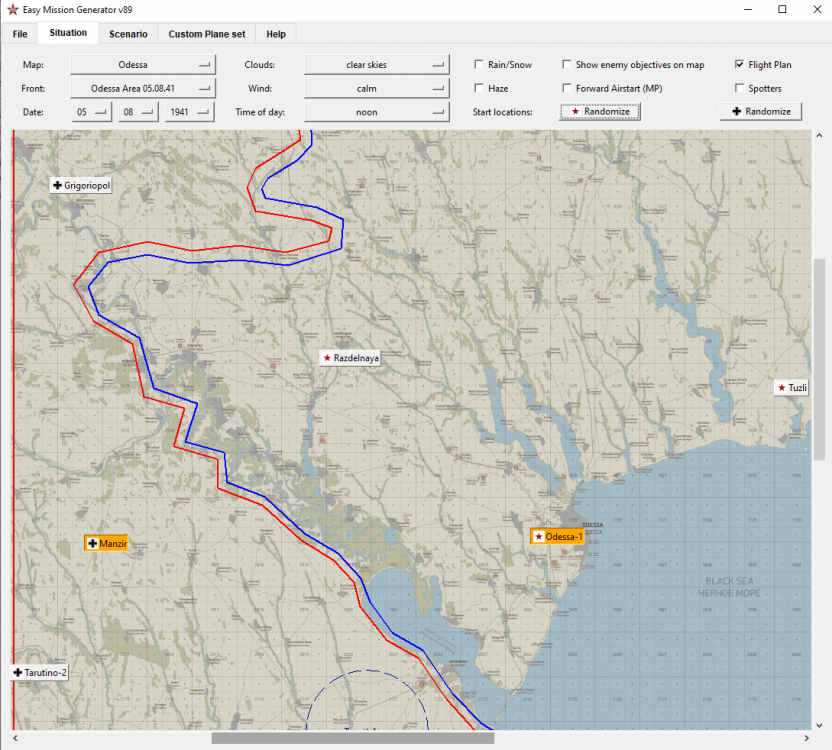832x750 pixels.
Task: Toggle the Haze checkbox
Action: click(x=480, y=89)
